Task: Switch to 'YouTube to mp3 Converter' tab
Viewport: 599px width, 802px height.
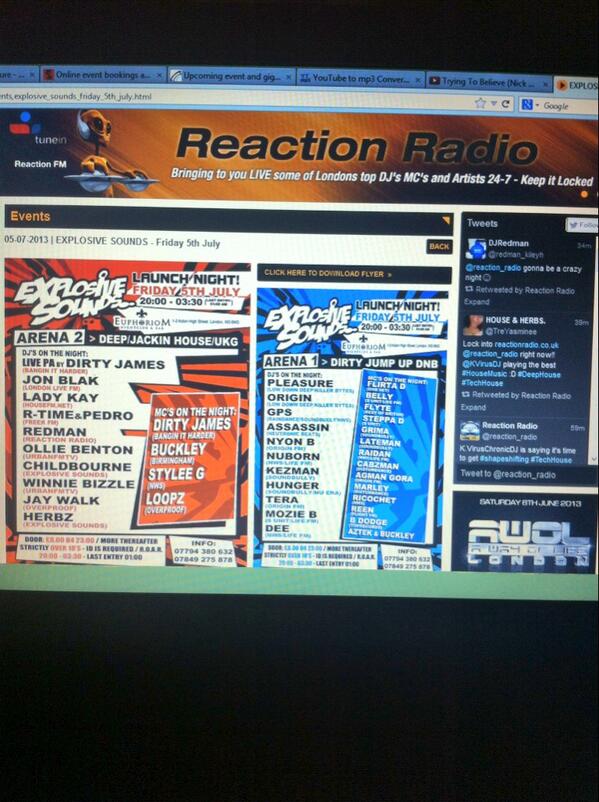Action: (361, 79)
